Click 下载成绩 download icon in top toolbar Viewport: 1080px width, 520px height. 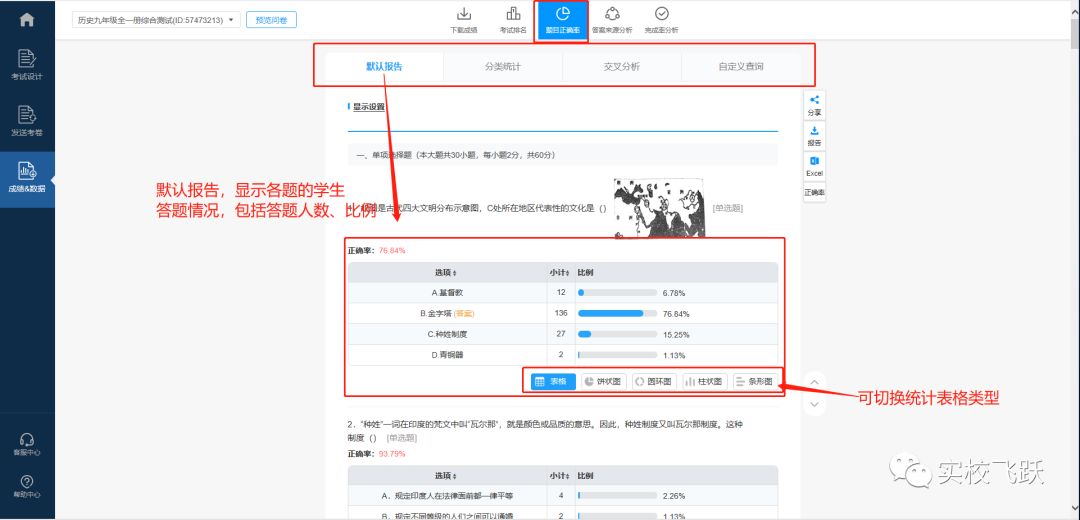click(x=464, y=20)
